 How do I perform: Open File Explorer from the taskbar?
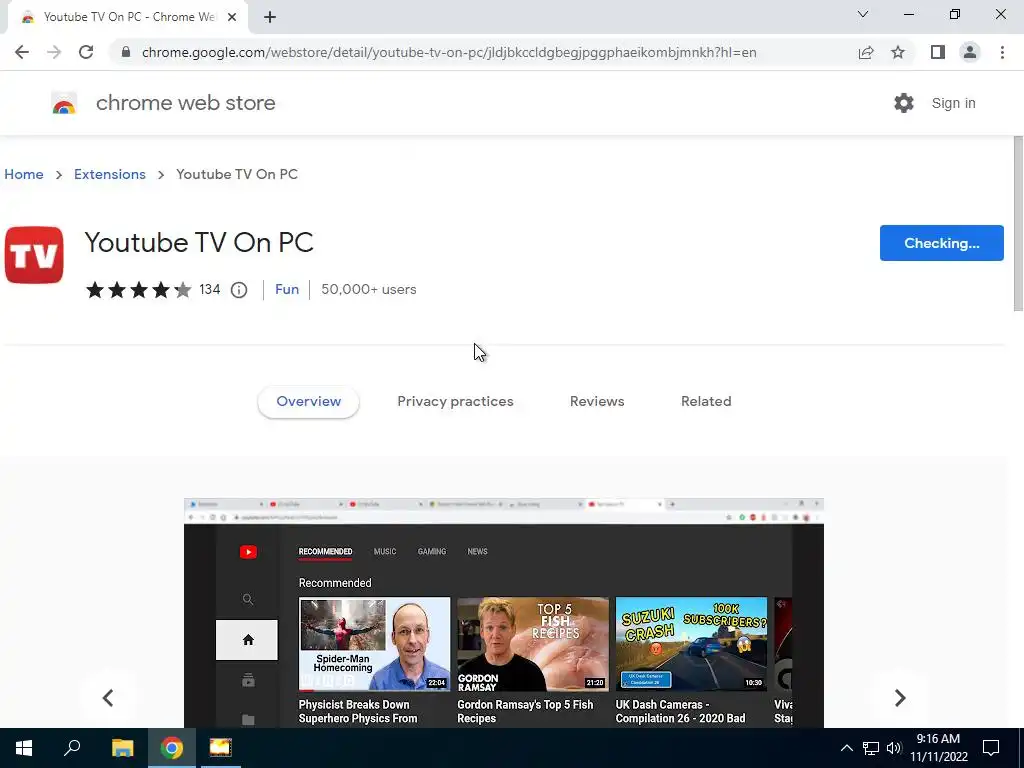coord(122,748)
